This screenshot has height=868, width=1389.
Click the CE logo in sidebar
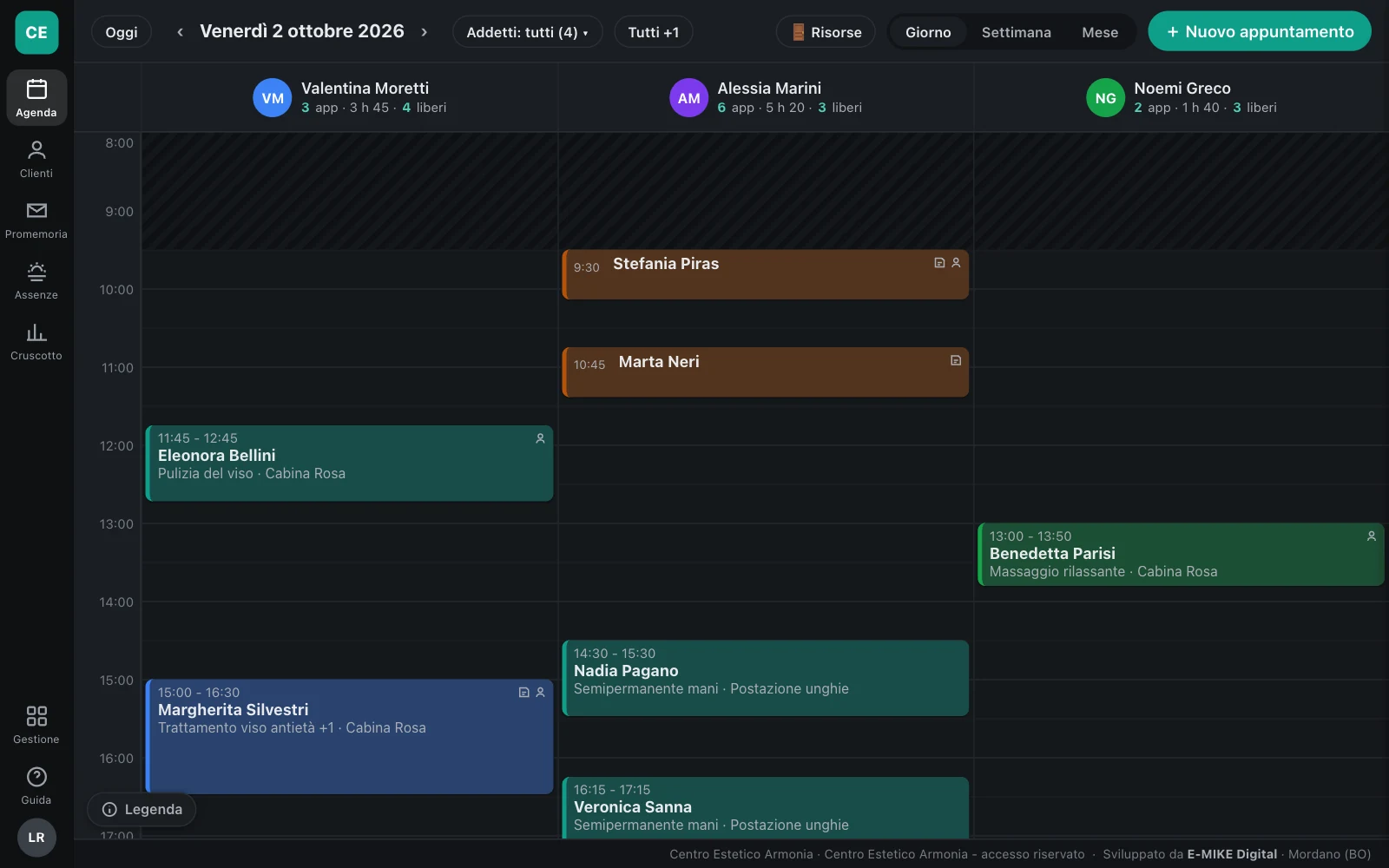[x=36, y=32]
